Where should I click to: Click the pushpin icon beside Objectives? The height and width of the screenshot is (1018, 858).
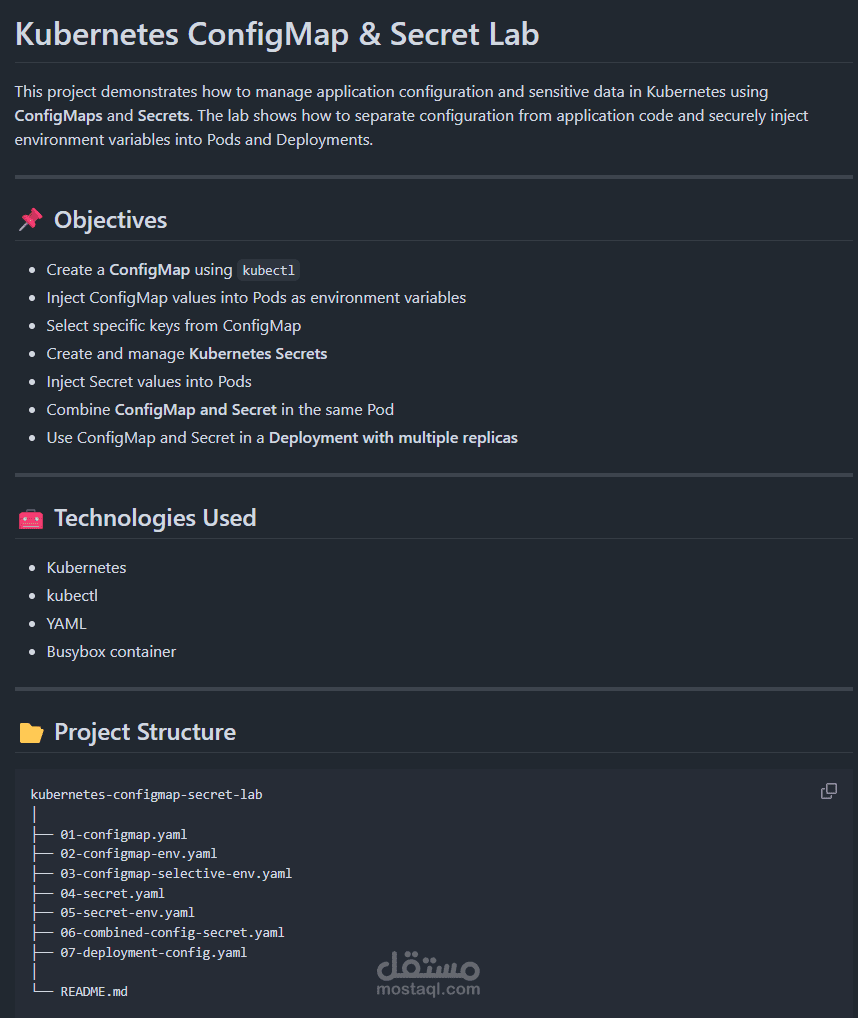click(31, 220)
